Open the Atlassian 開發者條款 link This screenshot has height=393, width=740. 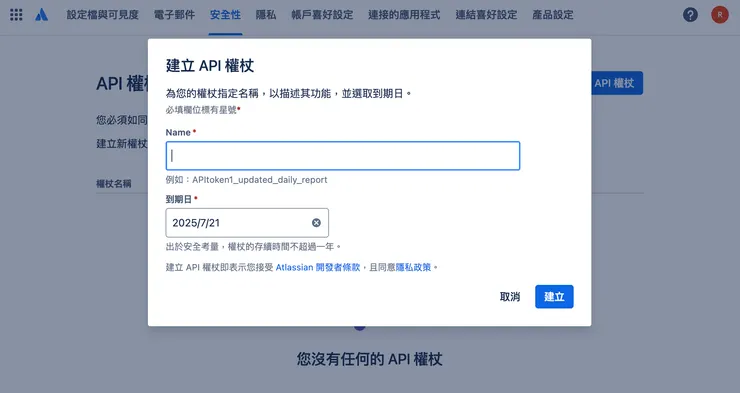tap(318, 268)
